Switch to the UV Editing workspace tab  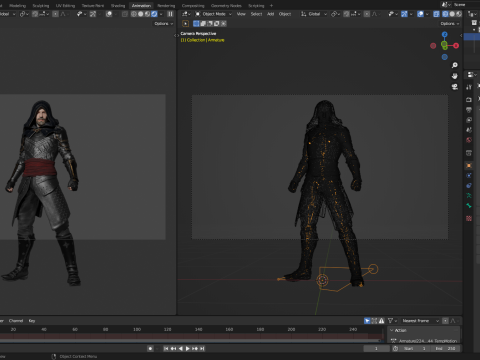[x=65, y=6]
